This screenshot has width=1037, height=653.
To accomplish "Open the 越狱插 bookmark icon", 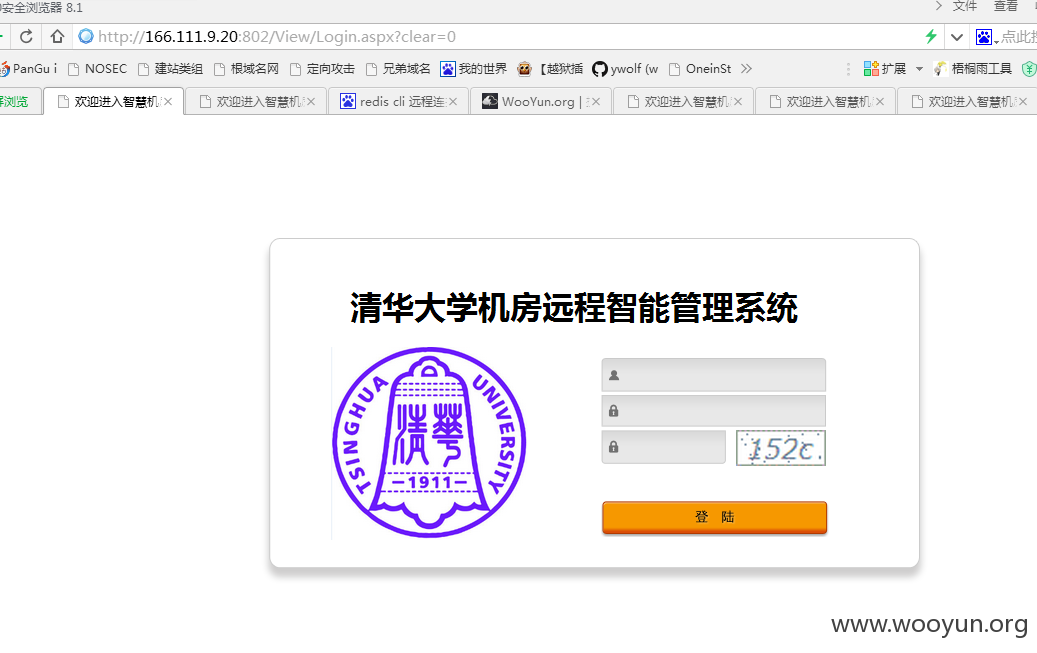I will (524, 69).
